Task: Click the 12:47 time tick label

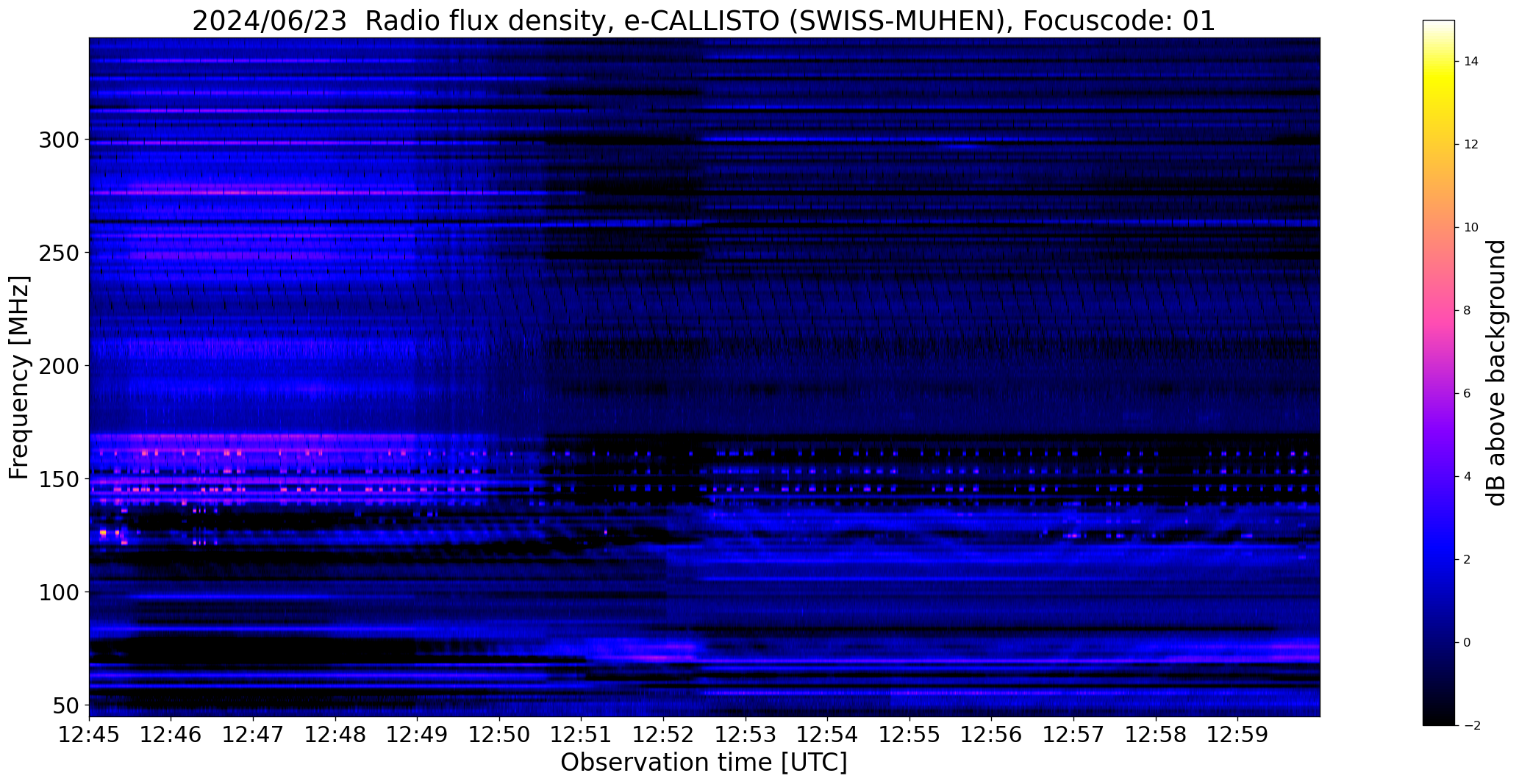Action: click(253, 734)
